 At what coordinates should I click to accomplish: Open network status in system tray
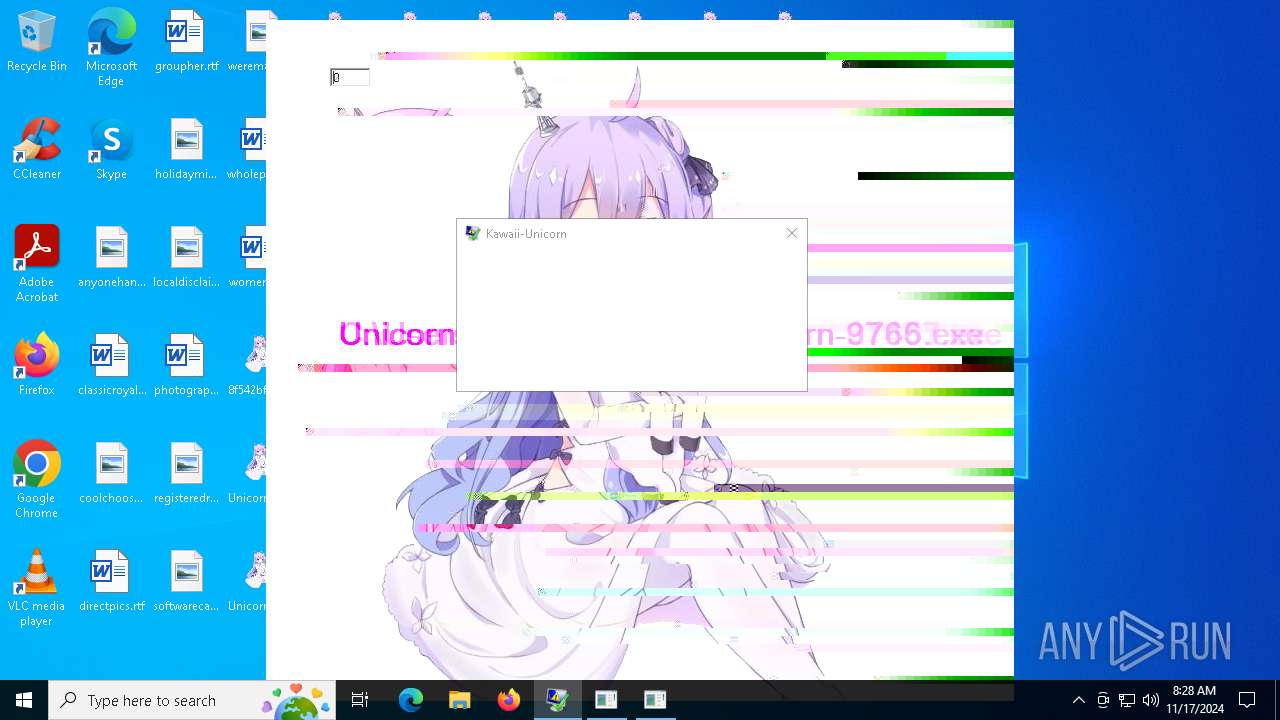click(x=1127, y=700)
